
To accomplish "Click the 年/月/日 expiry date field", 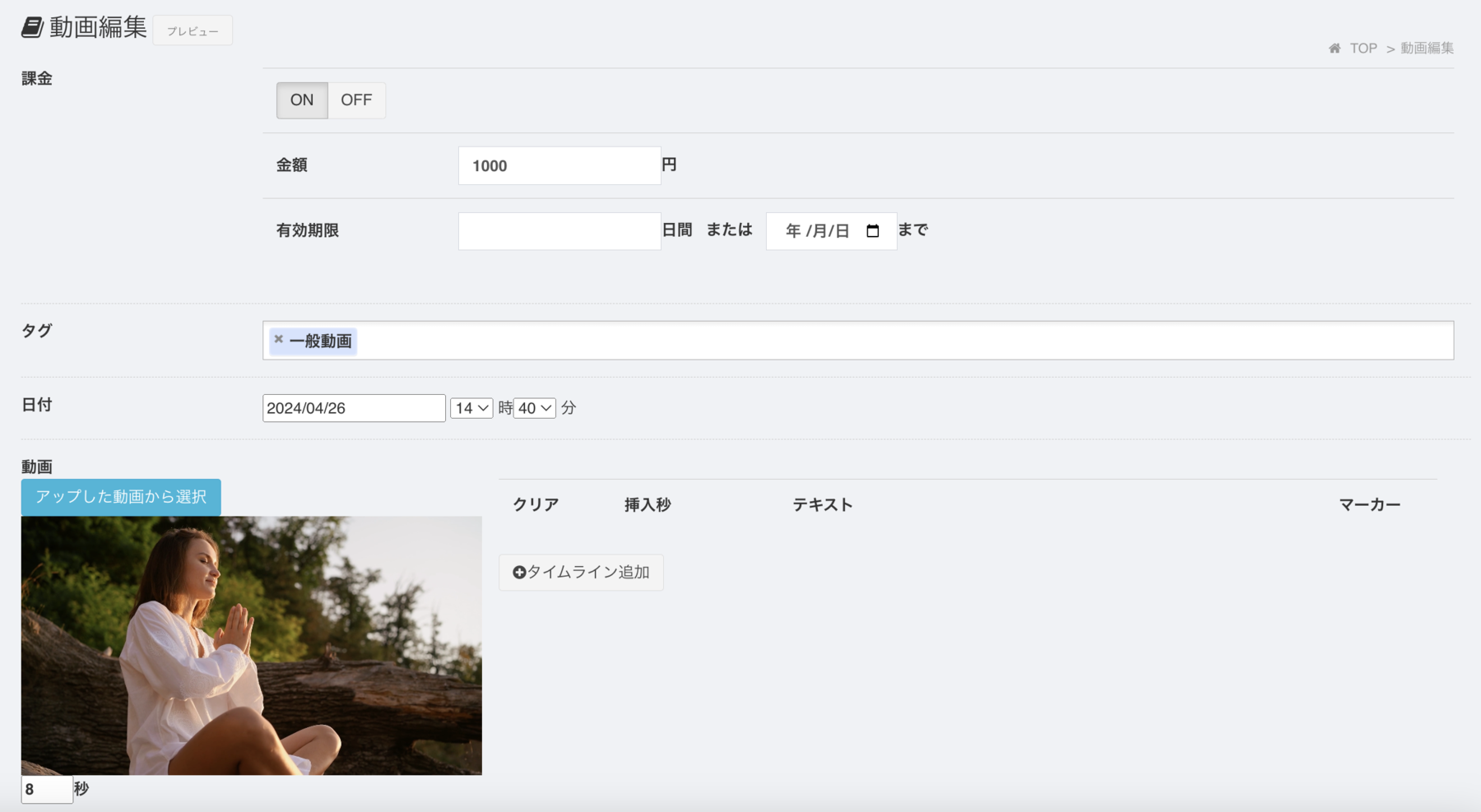I will [831, 231].
